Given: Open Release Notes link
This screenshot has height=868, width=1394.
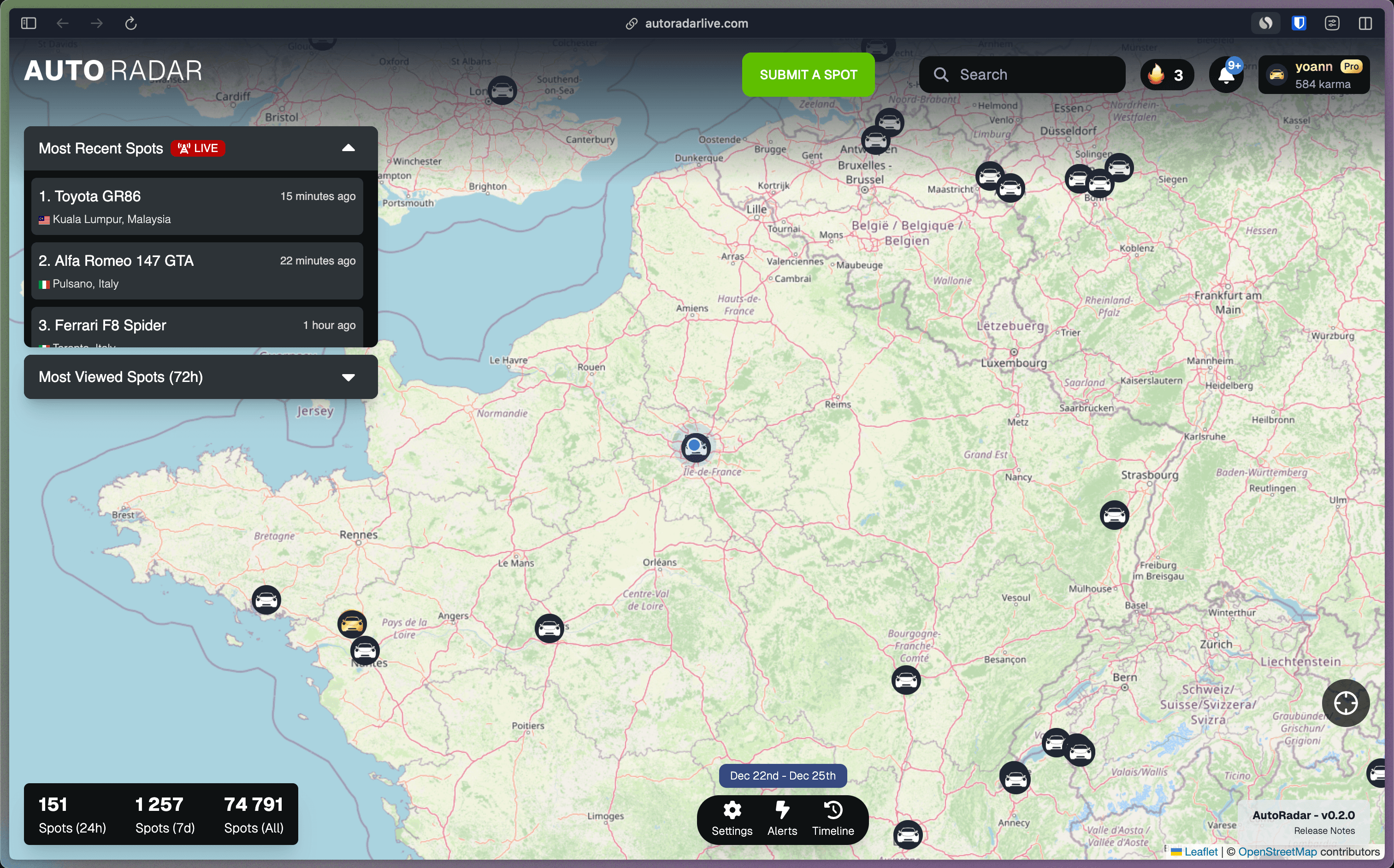Looking at the screenshot, I should coord(1324,831).
